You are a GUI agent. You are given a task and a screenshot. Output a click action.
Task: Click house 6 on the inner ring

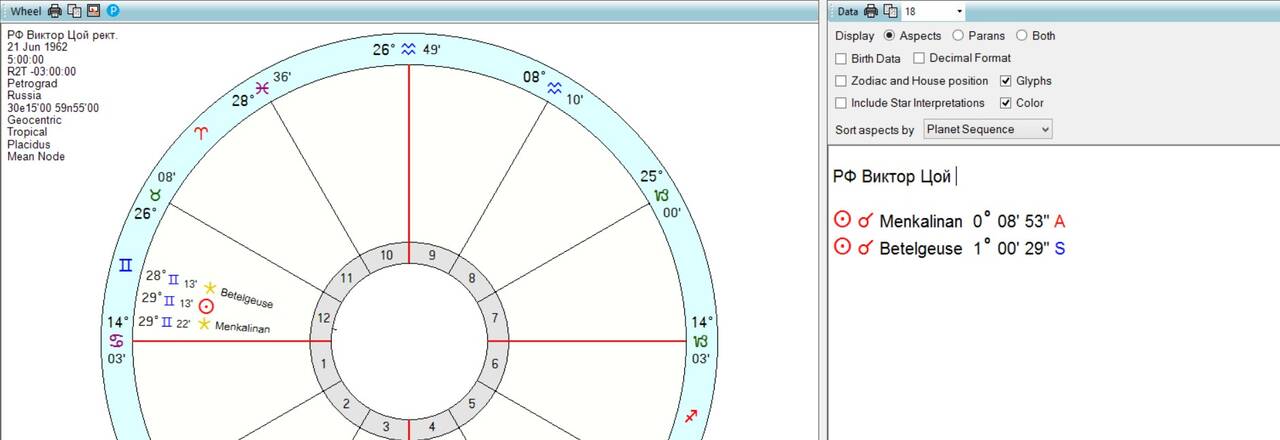point(494,364)
